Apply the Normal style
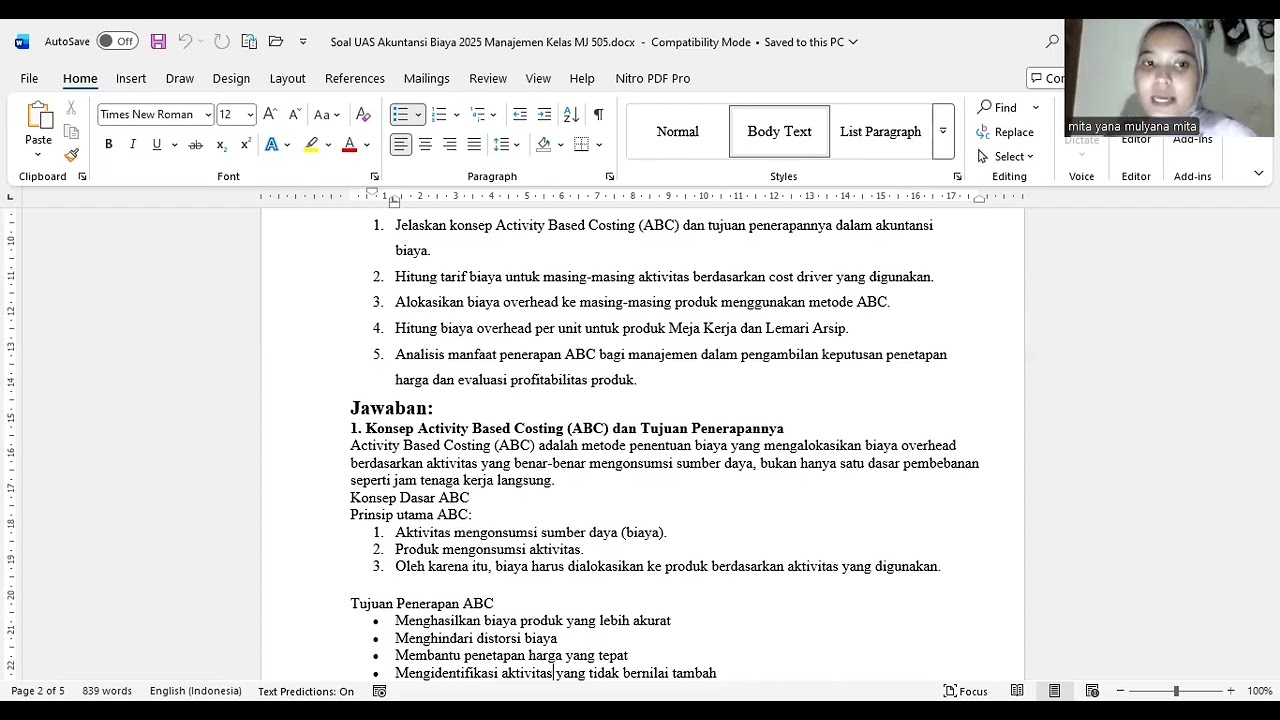The height and width of the screenshot is (720, 1280). (678, 132)
